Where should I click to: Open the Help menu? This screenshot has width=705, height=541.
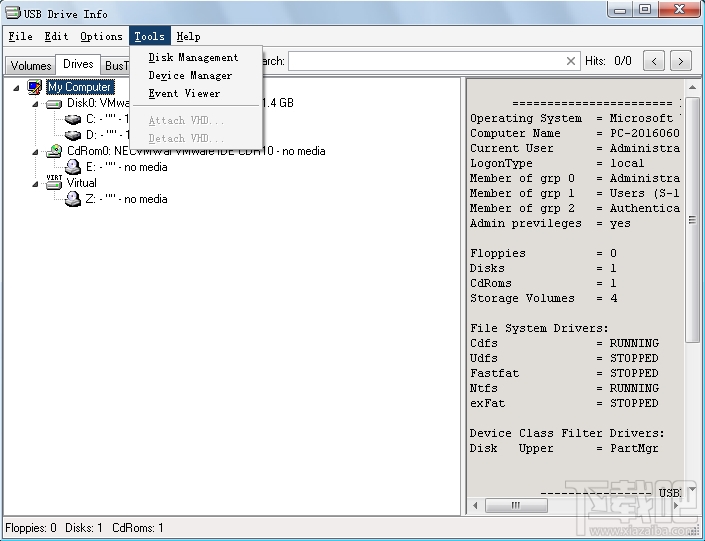coord(188,36)
